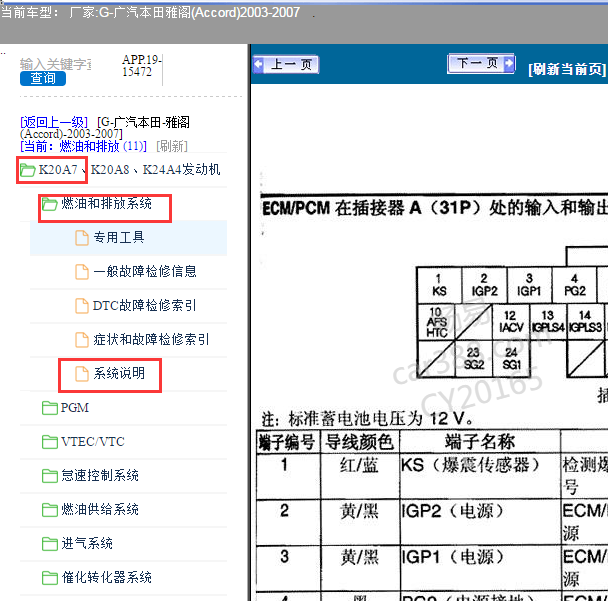Expand the VTEC/VTC folder
Viewport: 608px width, 601px height.
[x=93, y=442]
